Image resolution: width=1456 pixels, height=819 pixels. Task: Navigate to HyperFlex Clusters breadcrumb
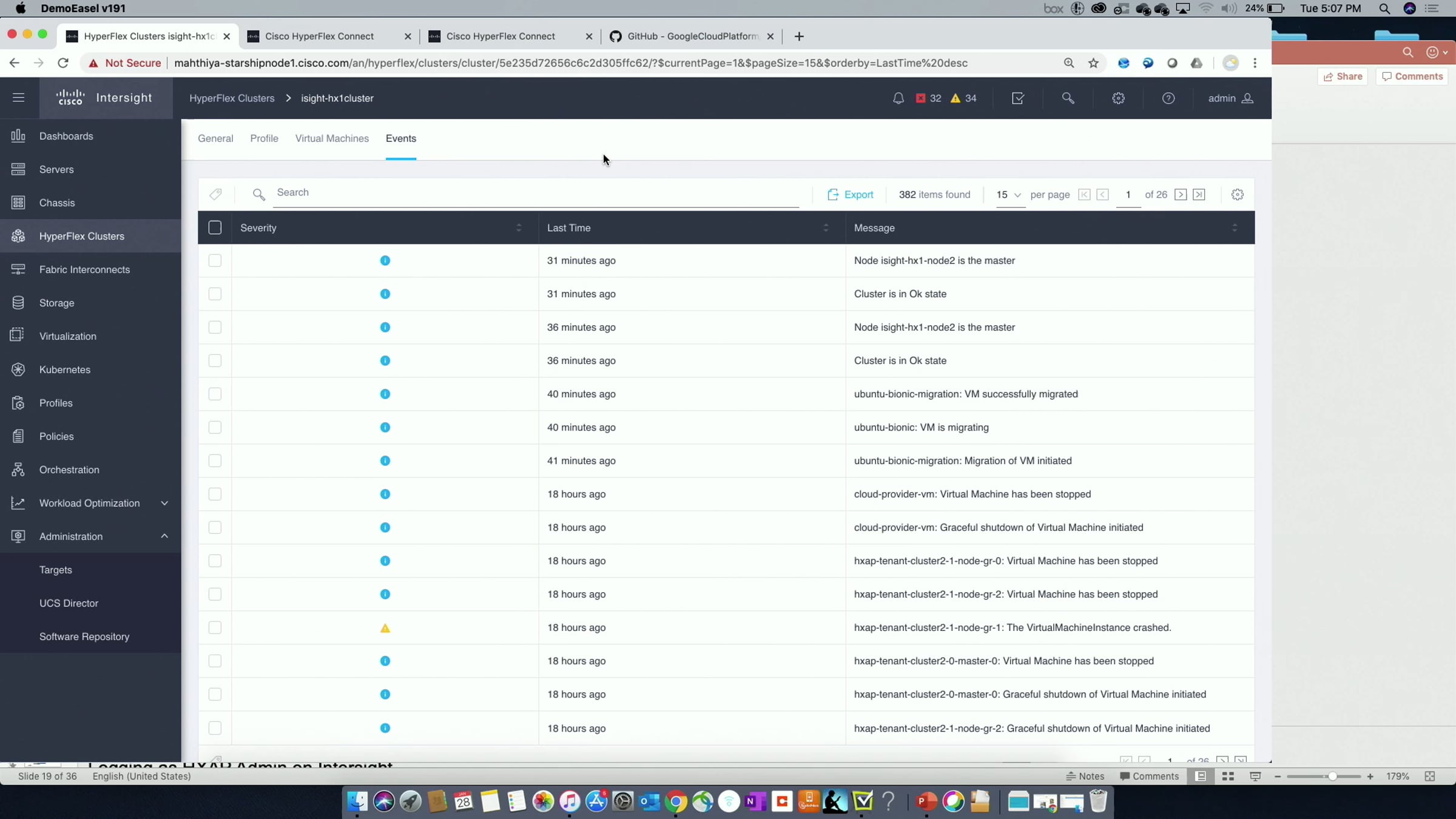coord(232,98)
